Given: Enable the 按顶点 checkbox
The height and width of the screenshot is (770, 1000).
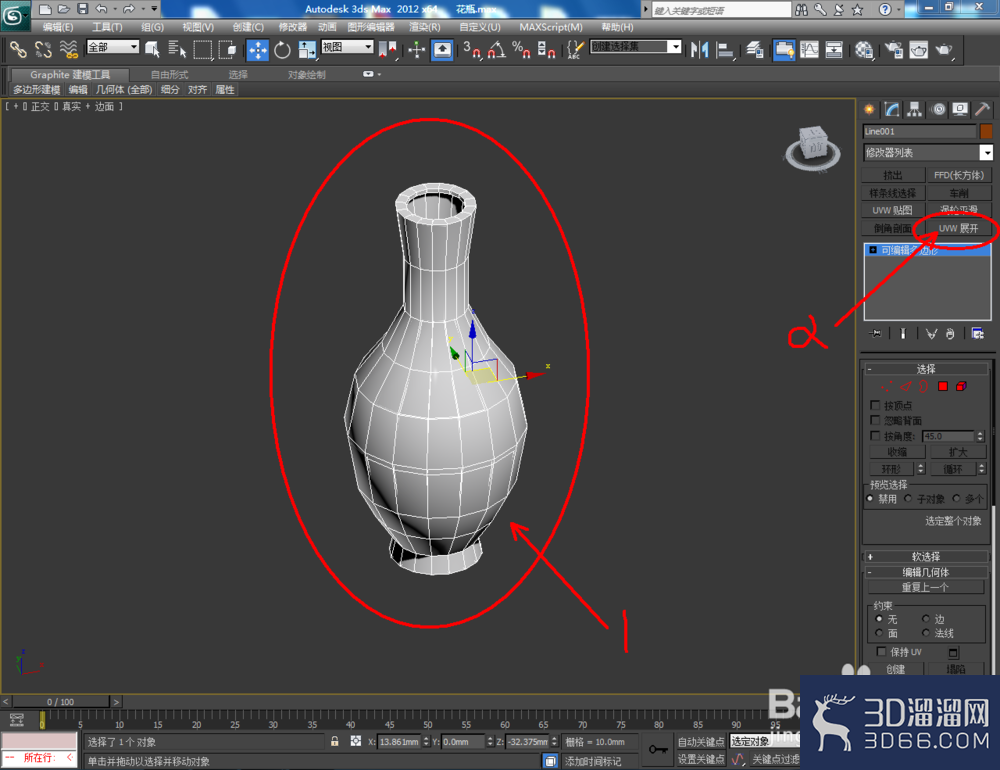Looking at the screenshot, I should pyautogui.click(x=875, y=405).
